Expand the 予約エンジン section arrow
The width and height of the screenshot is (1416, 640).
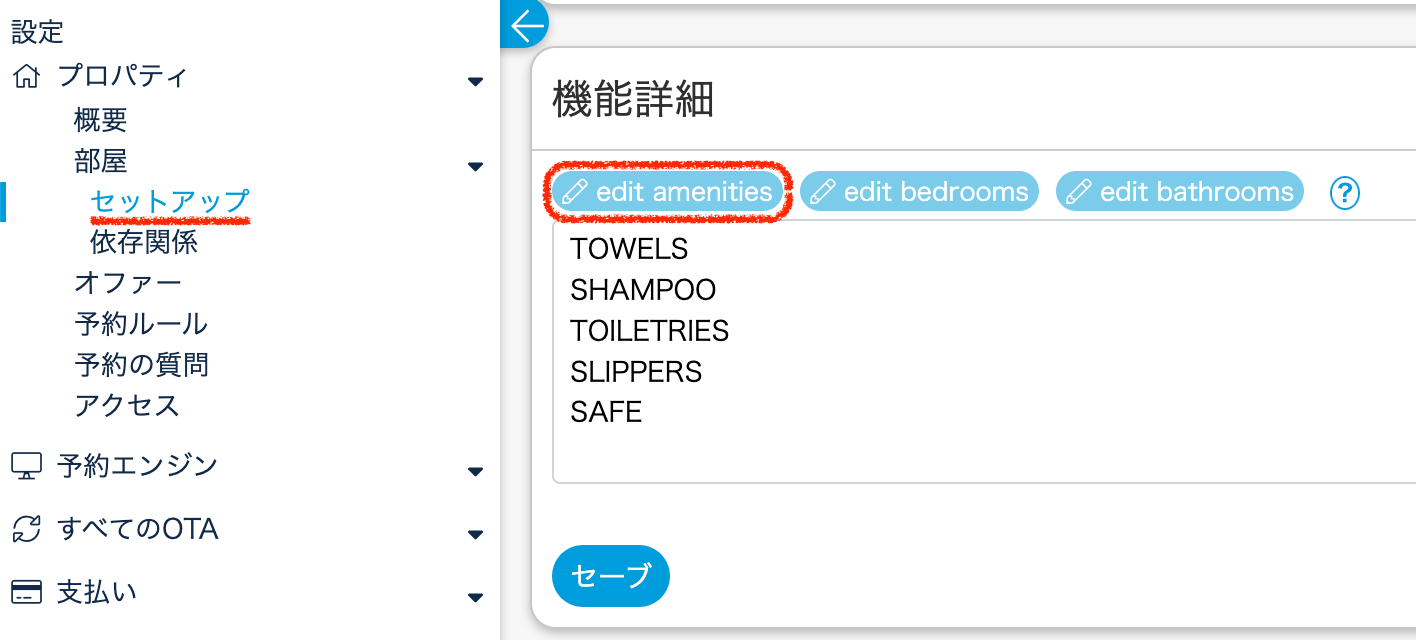[x=475, y=471]
